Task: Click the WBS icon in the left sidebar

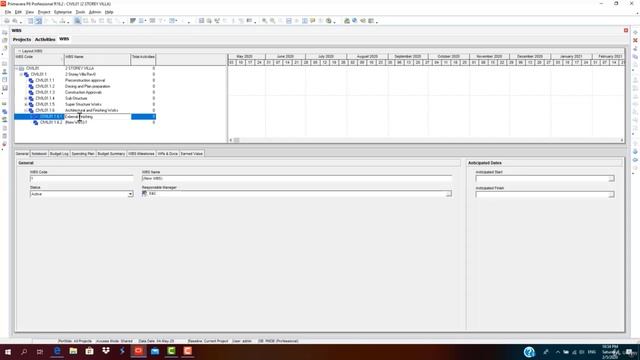Action: (x=4, y=111)
